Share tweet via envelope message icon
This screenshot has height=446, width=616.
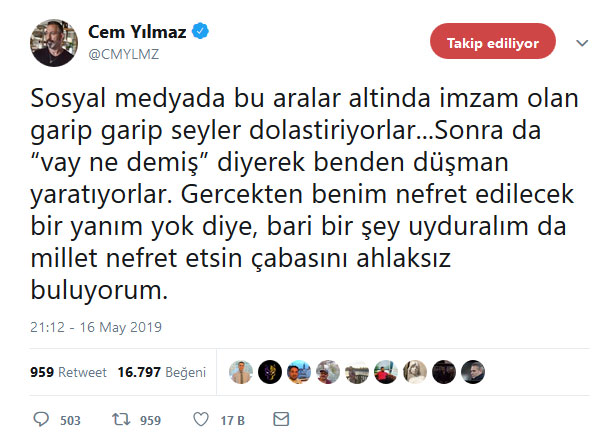pyautogui.click(x=281, y=419)
